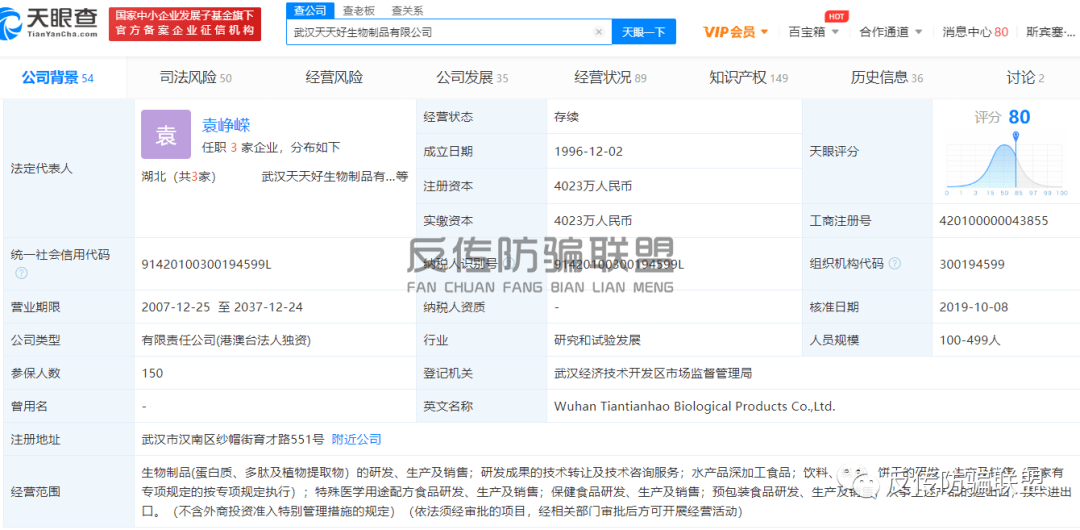The width and height of the screenshot is (1080, 530).
Task: Click the 附近公司 link
Action: [357, 439]
